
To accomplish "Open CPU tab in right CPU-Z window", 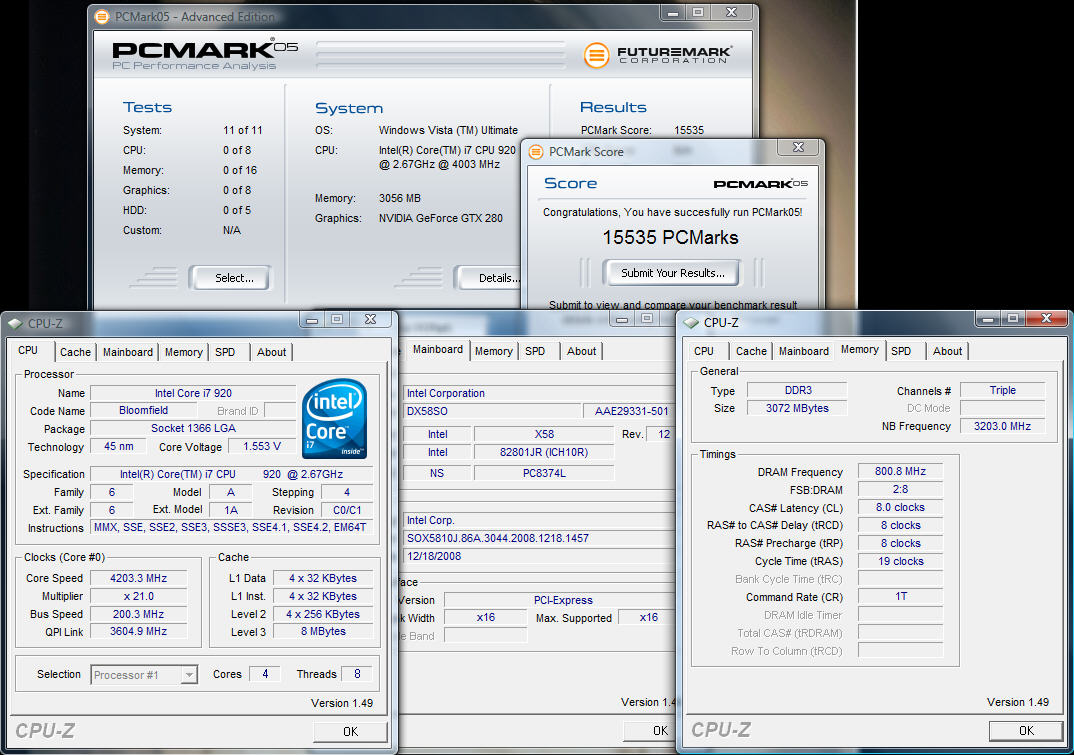I will [703, 351].
